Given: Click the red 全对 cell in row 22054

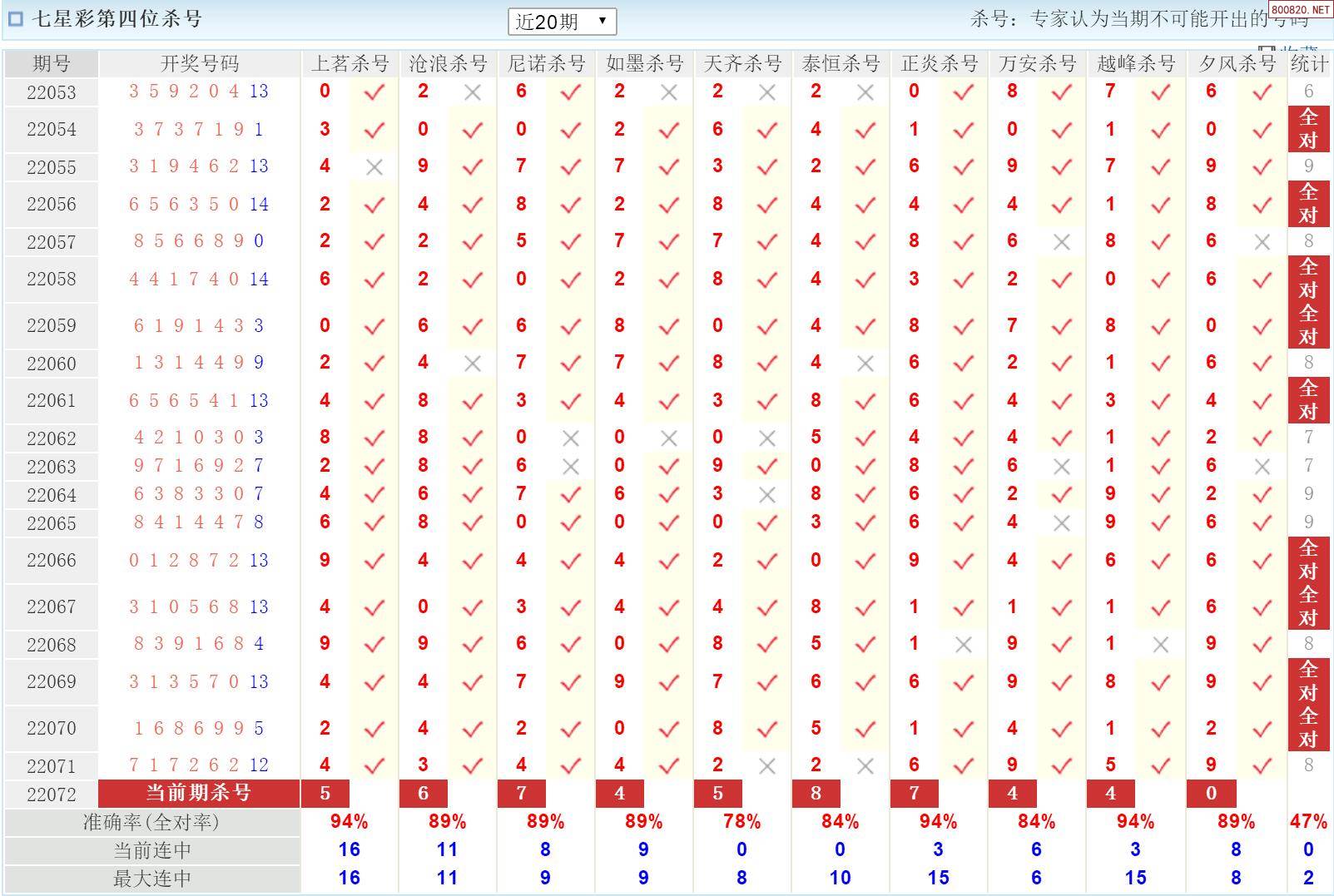Looking at the screenshot, I should (1309, 129).
